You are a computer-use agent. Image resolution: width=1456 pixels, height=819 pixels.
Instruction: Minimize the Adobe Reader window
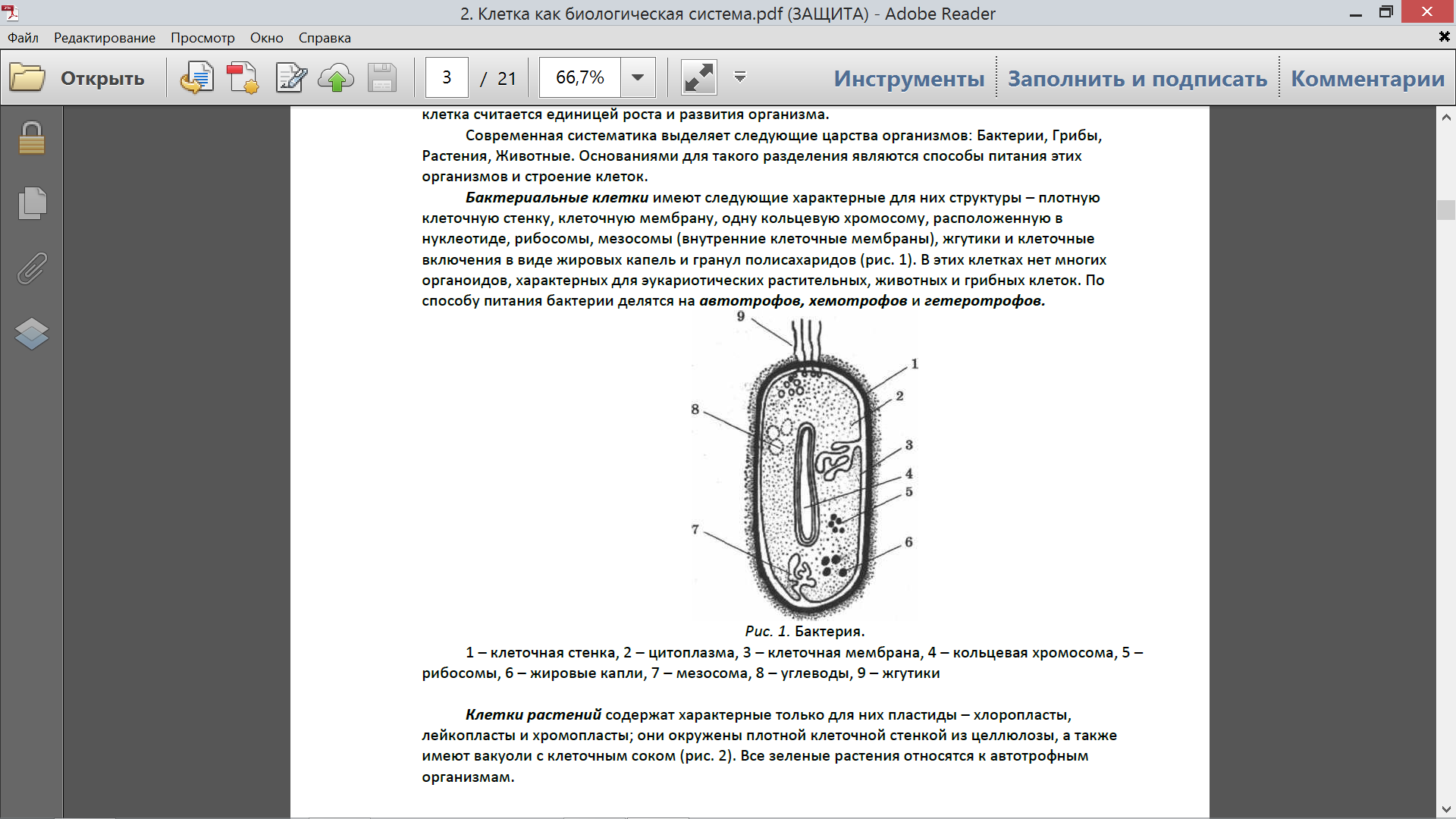[1357, 14]
